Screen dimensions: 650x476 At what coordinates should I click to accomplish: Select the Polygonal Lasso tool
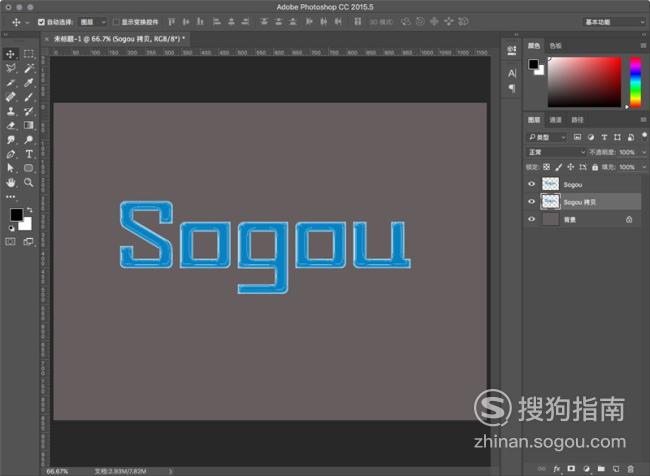coord(10,68)
